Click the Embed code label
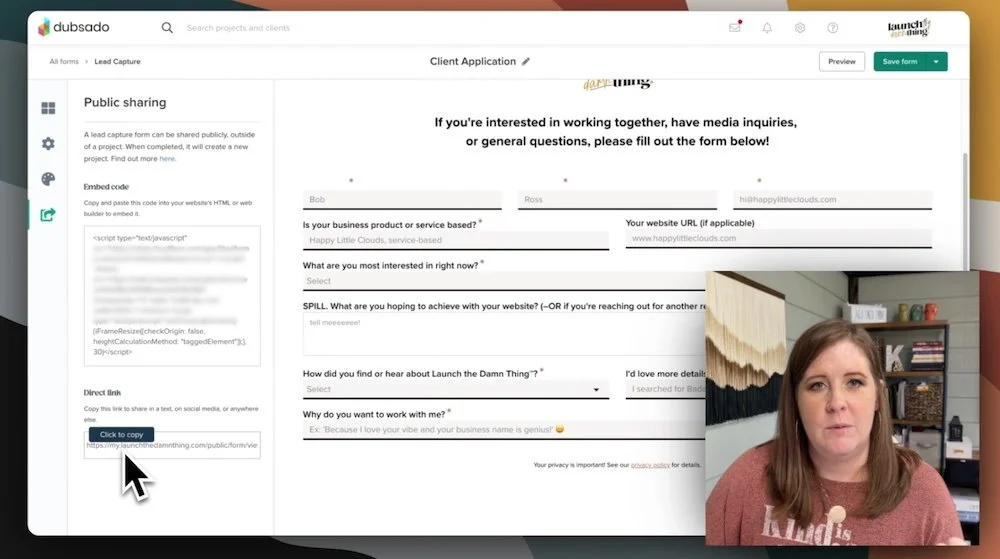Screen dimensions: 1000x559 (106, 187)
